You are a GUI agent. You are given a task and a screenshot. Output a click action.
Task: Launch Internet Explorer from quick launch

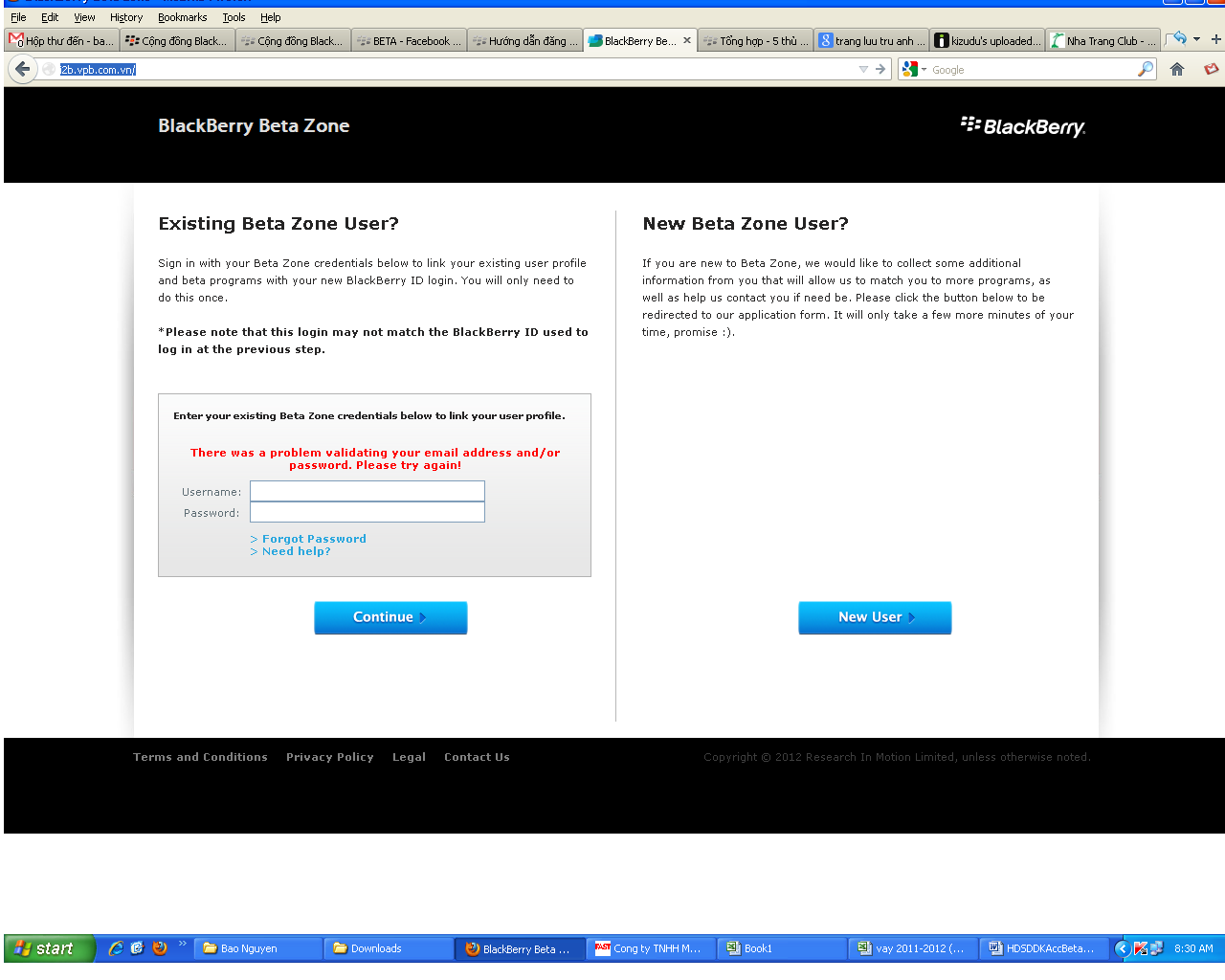(x=116, y=948)
